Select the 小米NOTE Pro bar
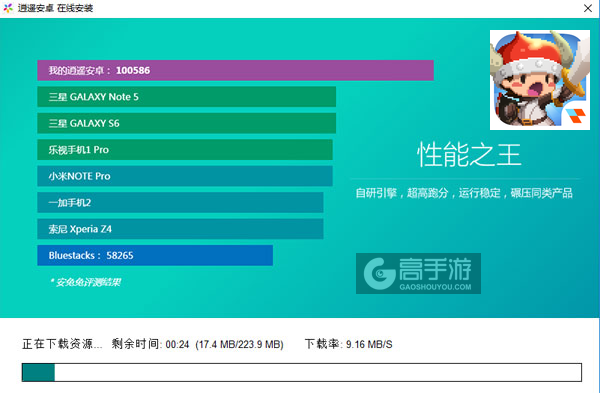The height and width of the screenshot is (393, 600). (x=185, y=176)
